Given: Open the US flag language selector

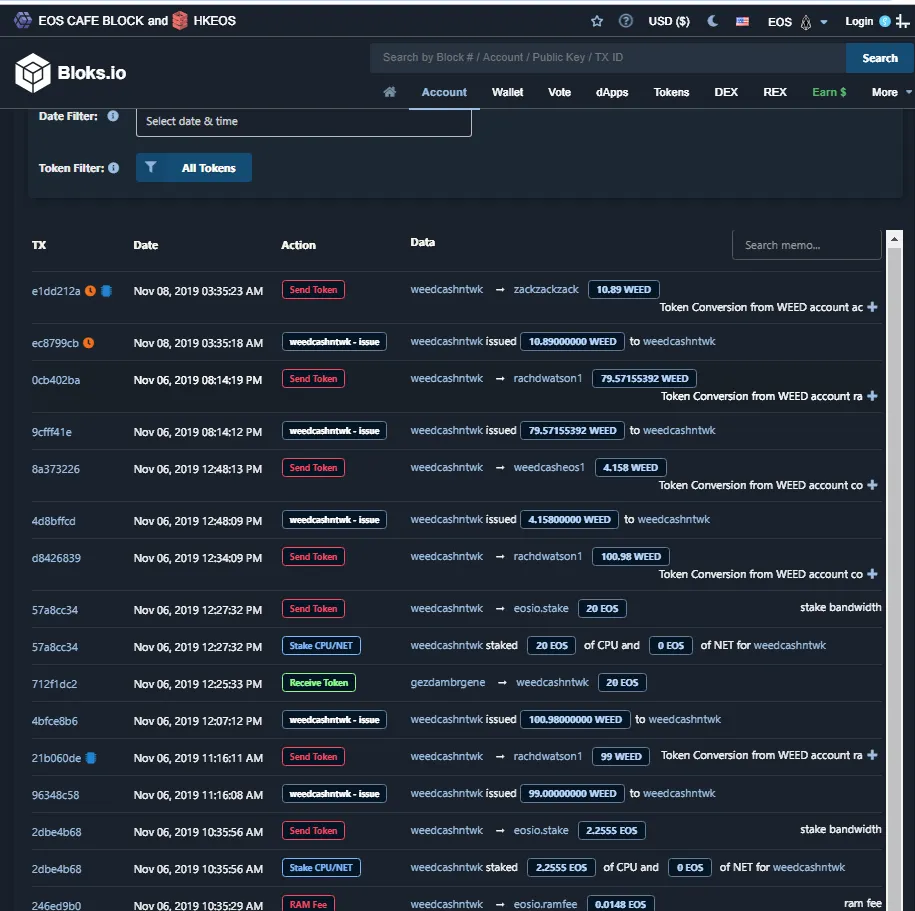Looking at the screenshot, I should 742,22.
